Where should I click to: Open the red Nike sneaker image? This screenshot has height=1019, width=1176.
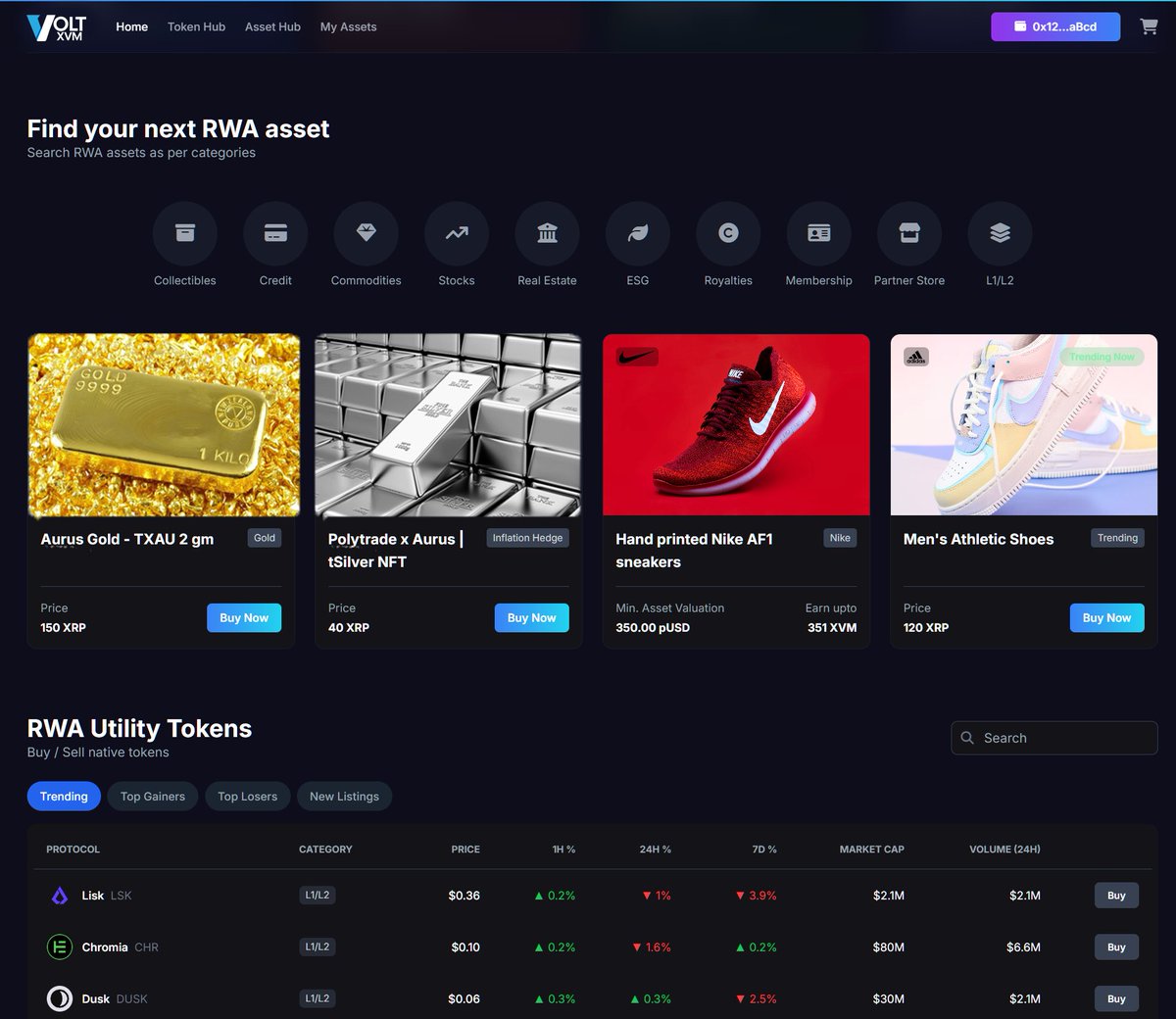pos(736,425)
